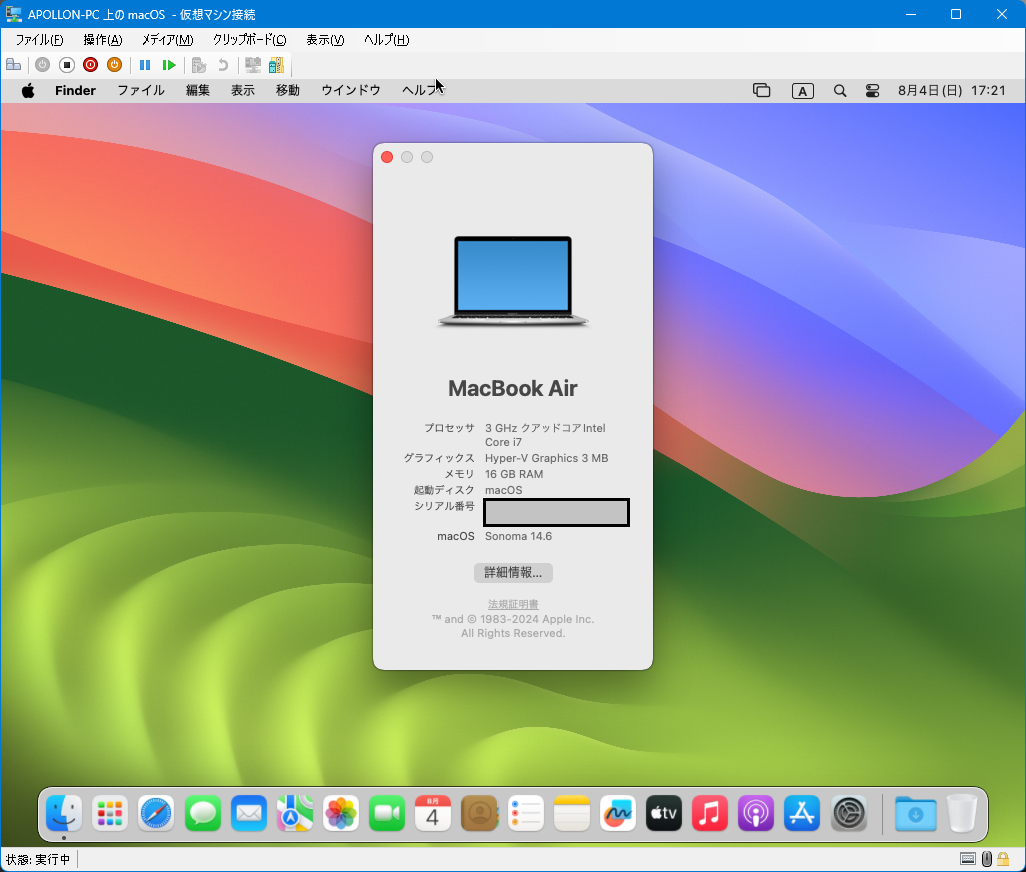Click the input source A icon
1026x872 pixels.
point(802,91)
